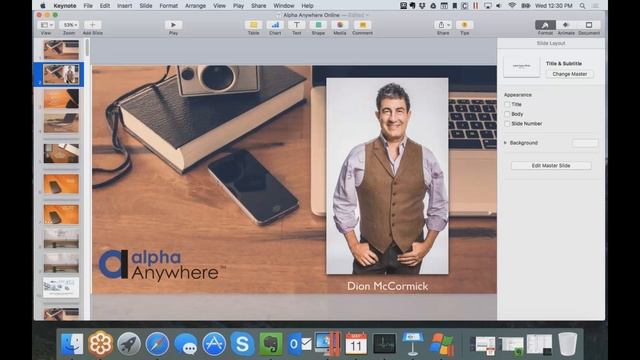Open the Format menu in menu bar
The height and width of the screenshot is (360, 640).
click(169, 6)
